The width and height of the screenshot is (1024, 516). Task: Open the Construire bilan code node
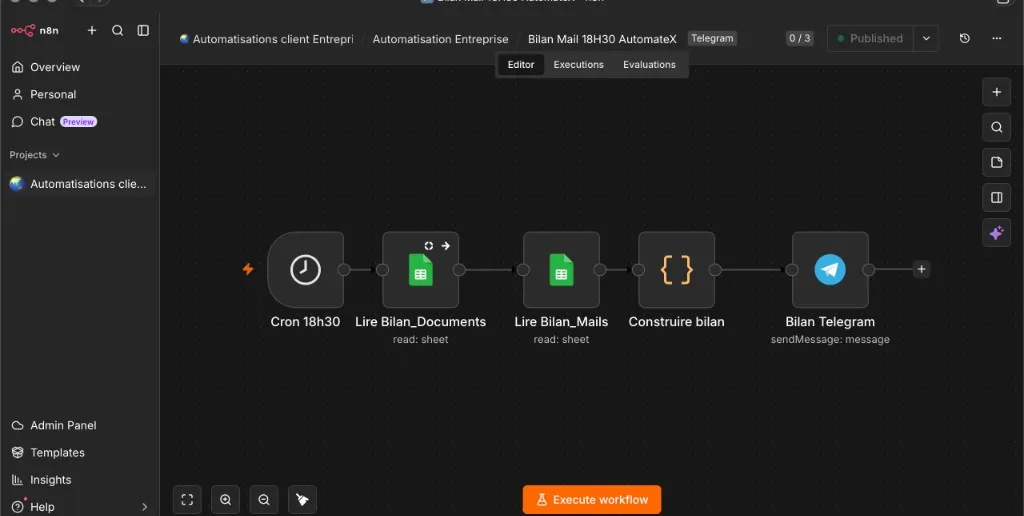point(677,270)
